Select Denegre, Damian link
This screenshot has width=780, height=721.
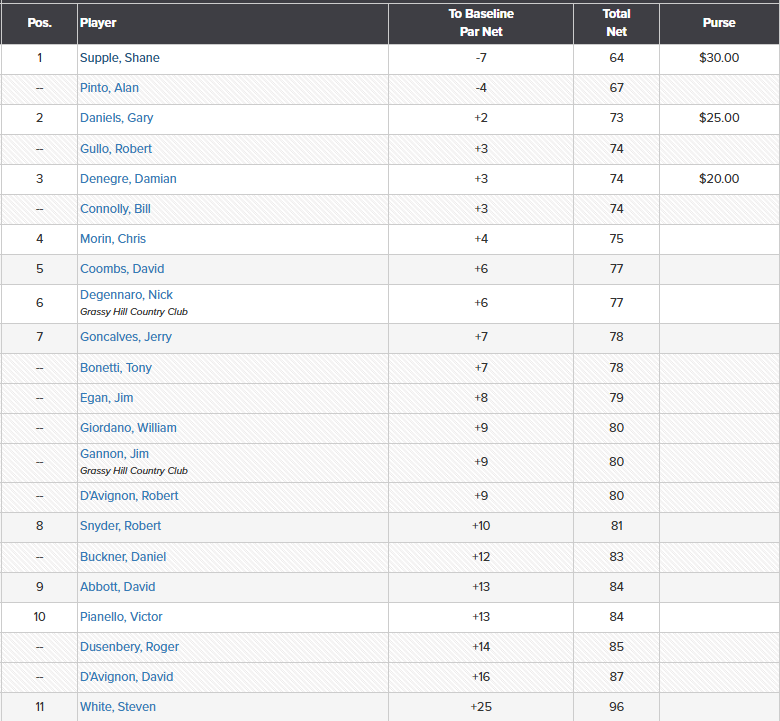[128, 179]
